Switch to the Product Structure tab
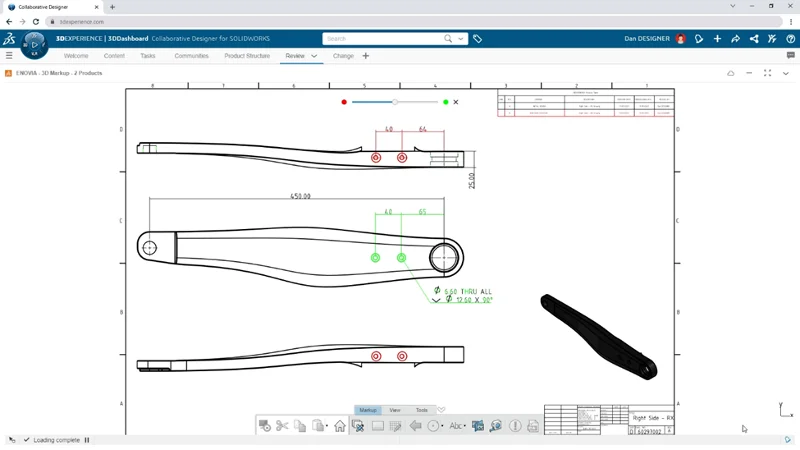800x450 pixels. click(247, 56)
